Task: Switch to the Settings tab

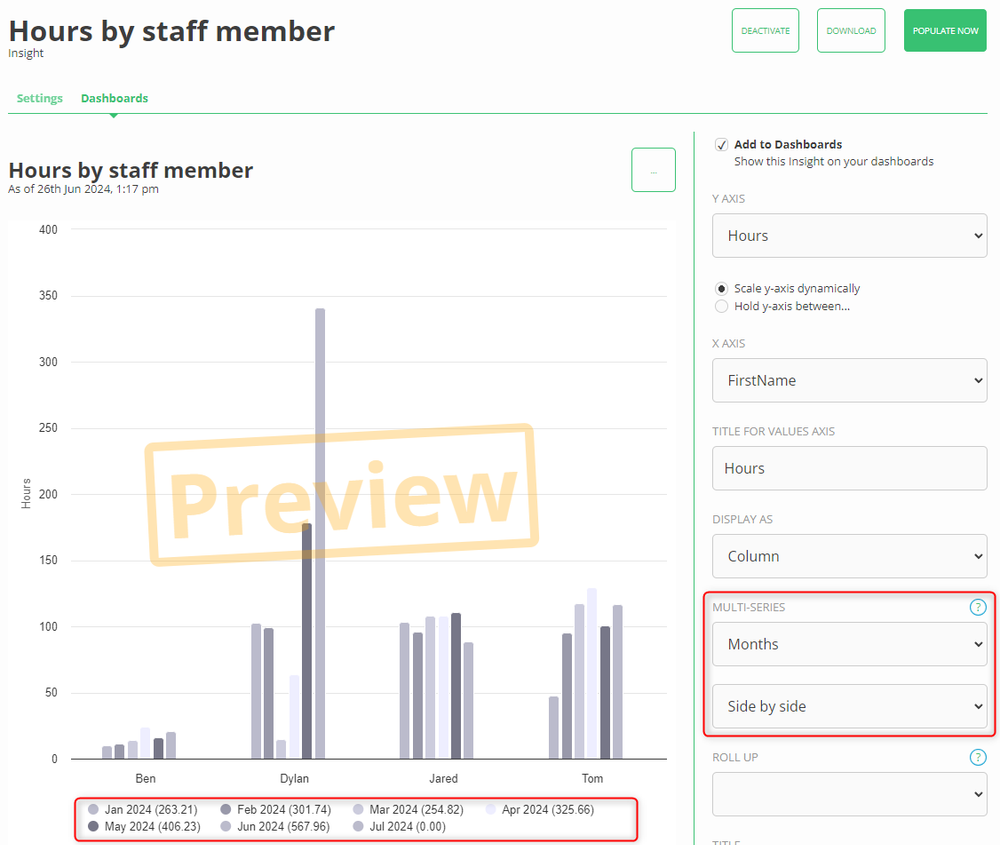Action: tap(39, 98)
